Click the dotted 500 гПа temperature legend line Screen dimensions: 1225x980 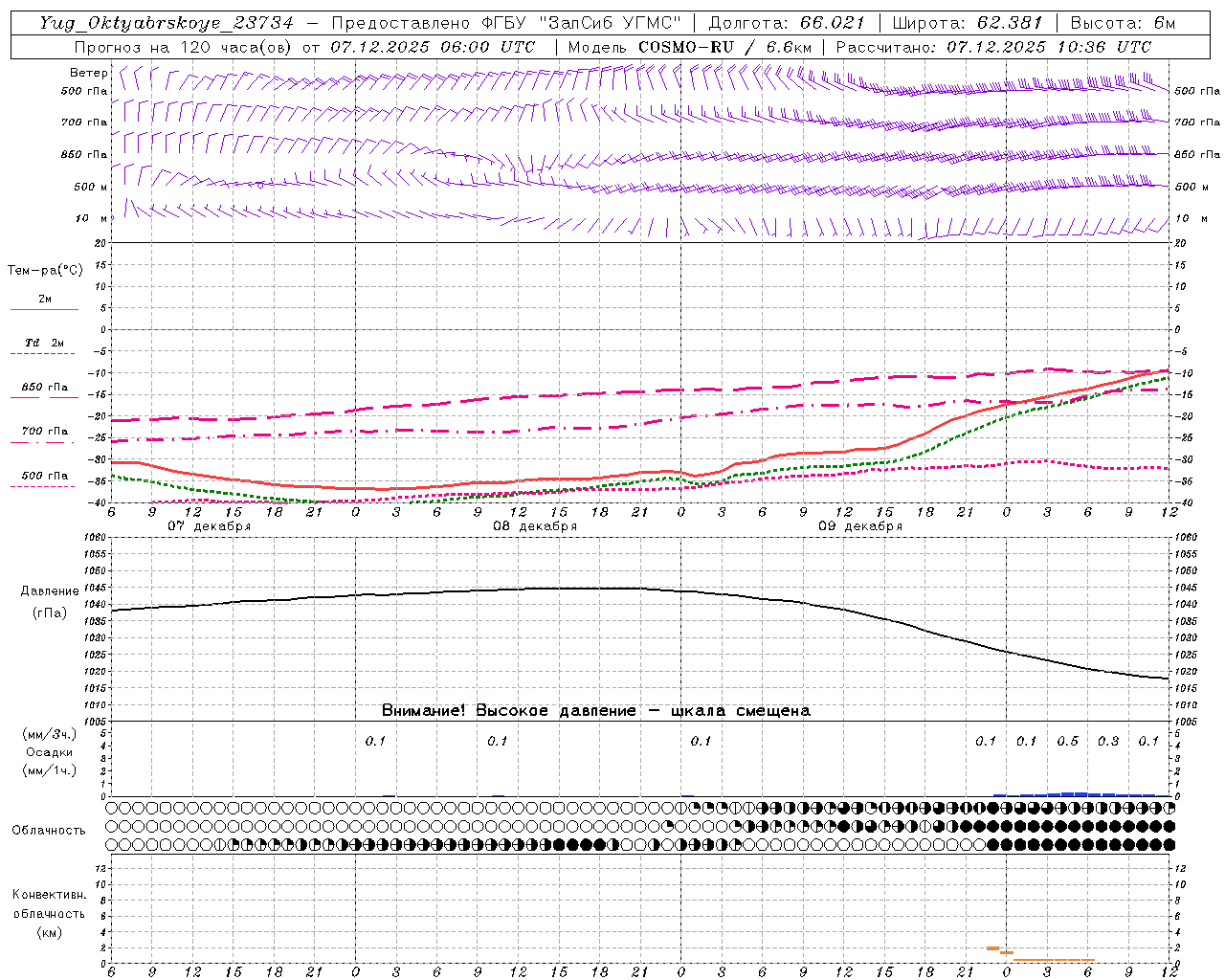click(x=43, y=487)
